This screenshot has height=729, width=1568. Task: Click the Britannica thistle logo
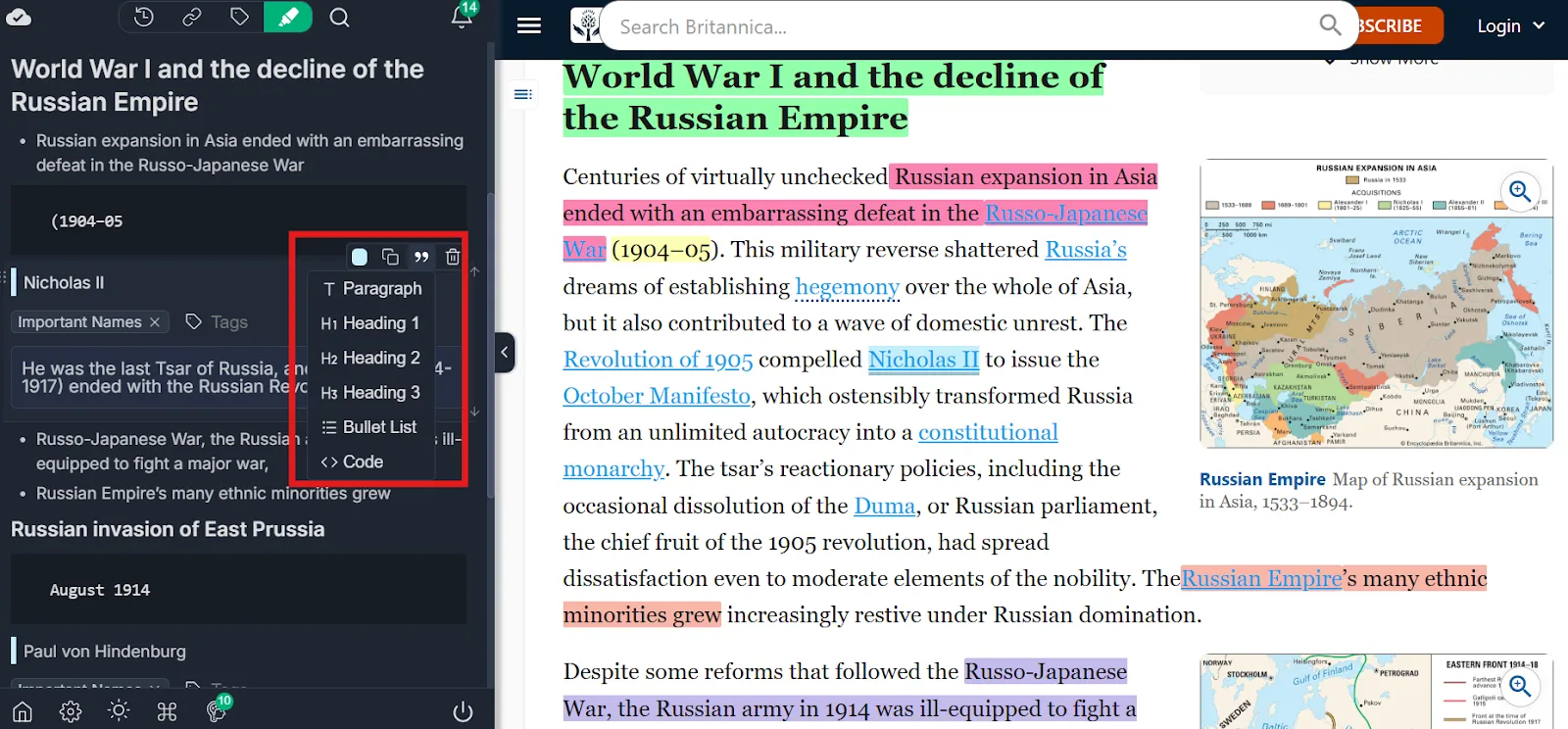[x=586, y=25]
